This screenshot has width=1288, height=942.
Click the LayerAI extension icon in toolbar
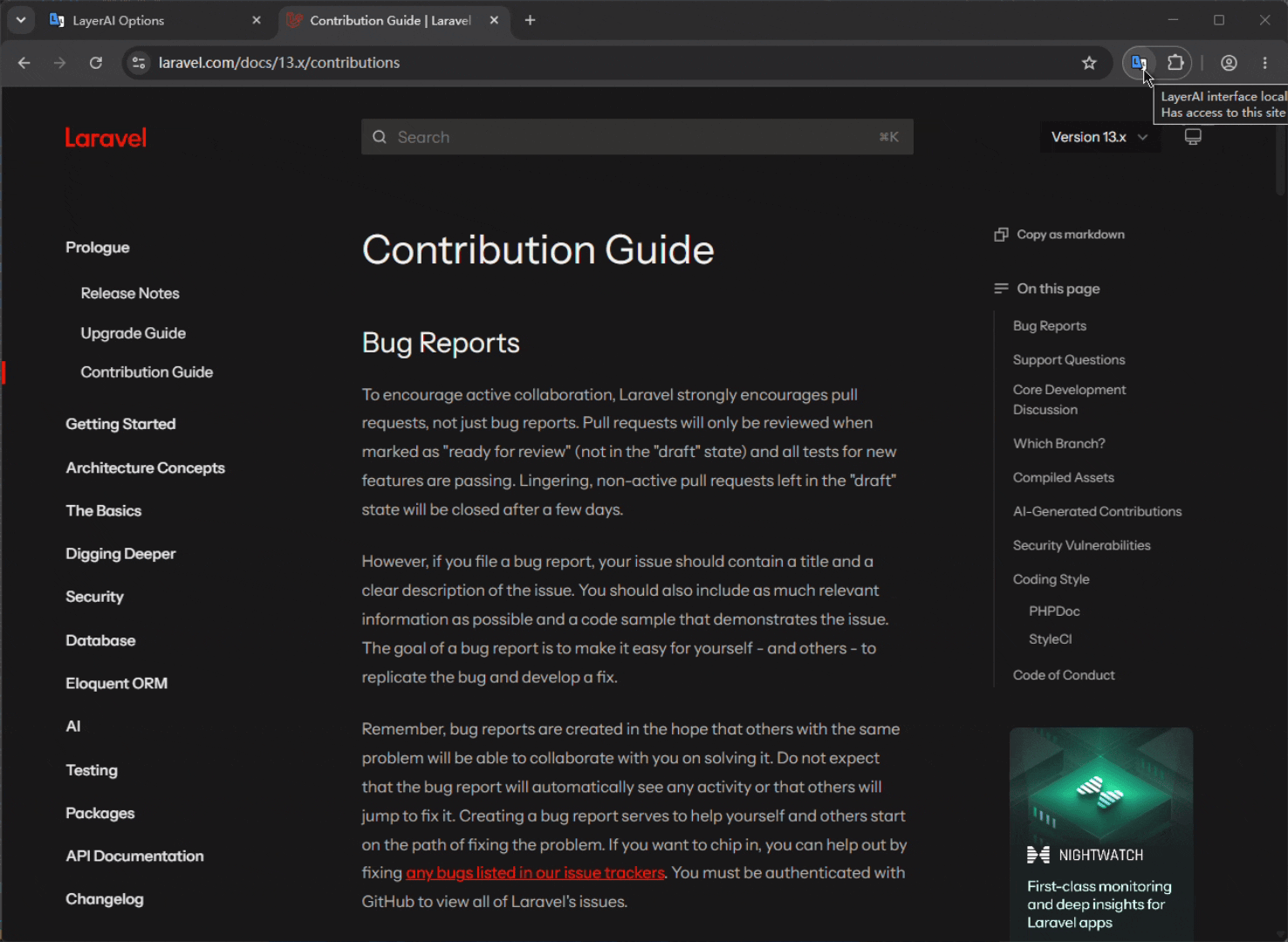click(1139, 63)
